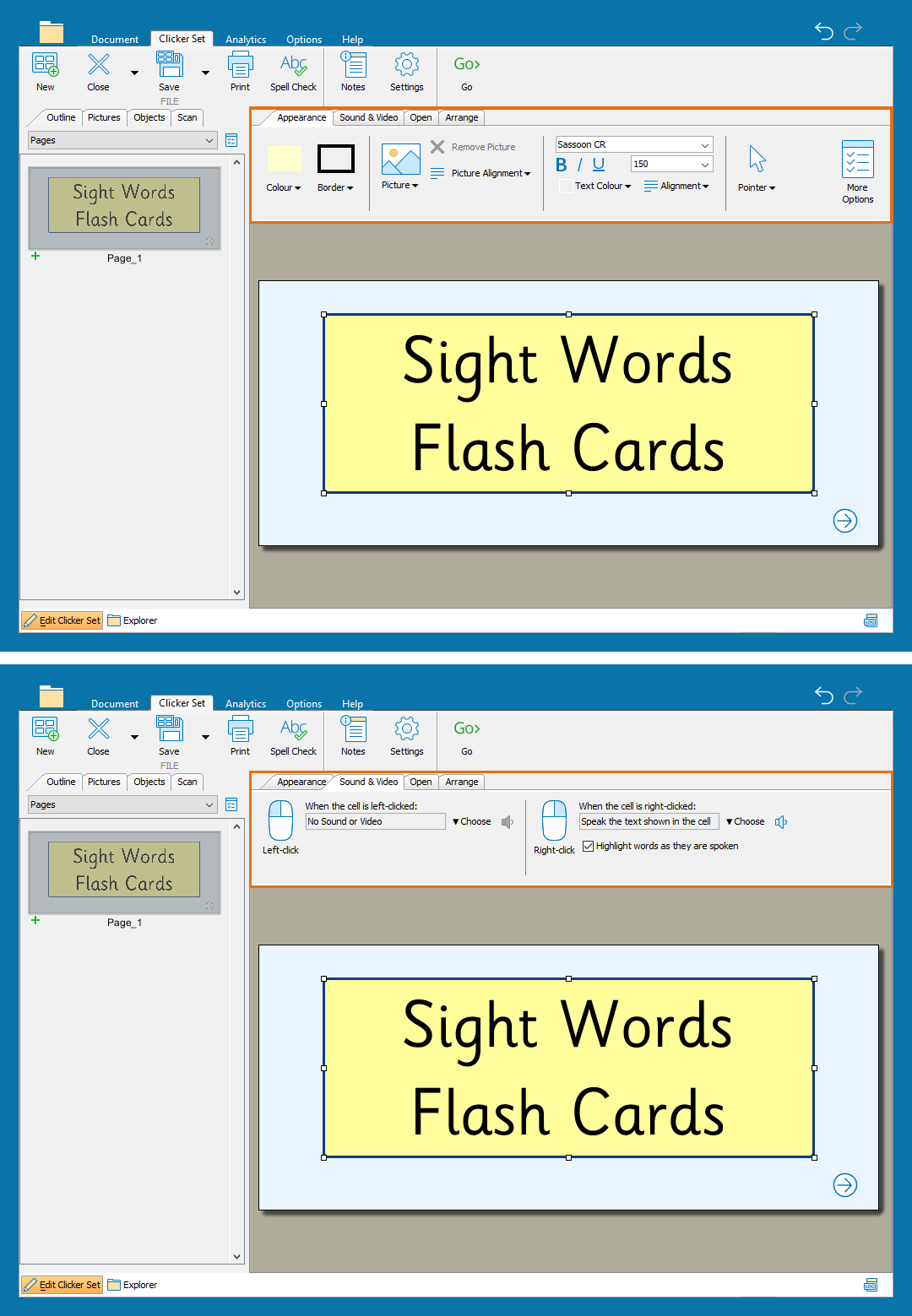
Task: Switch to Sound & Video tab next to active Appearance tab
Action: pyautogui.click(x=368, y=117)
